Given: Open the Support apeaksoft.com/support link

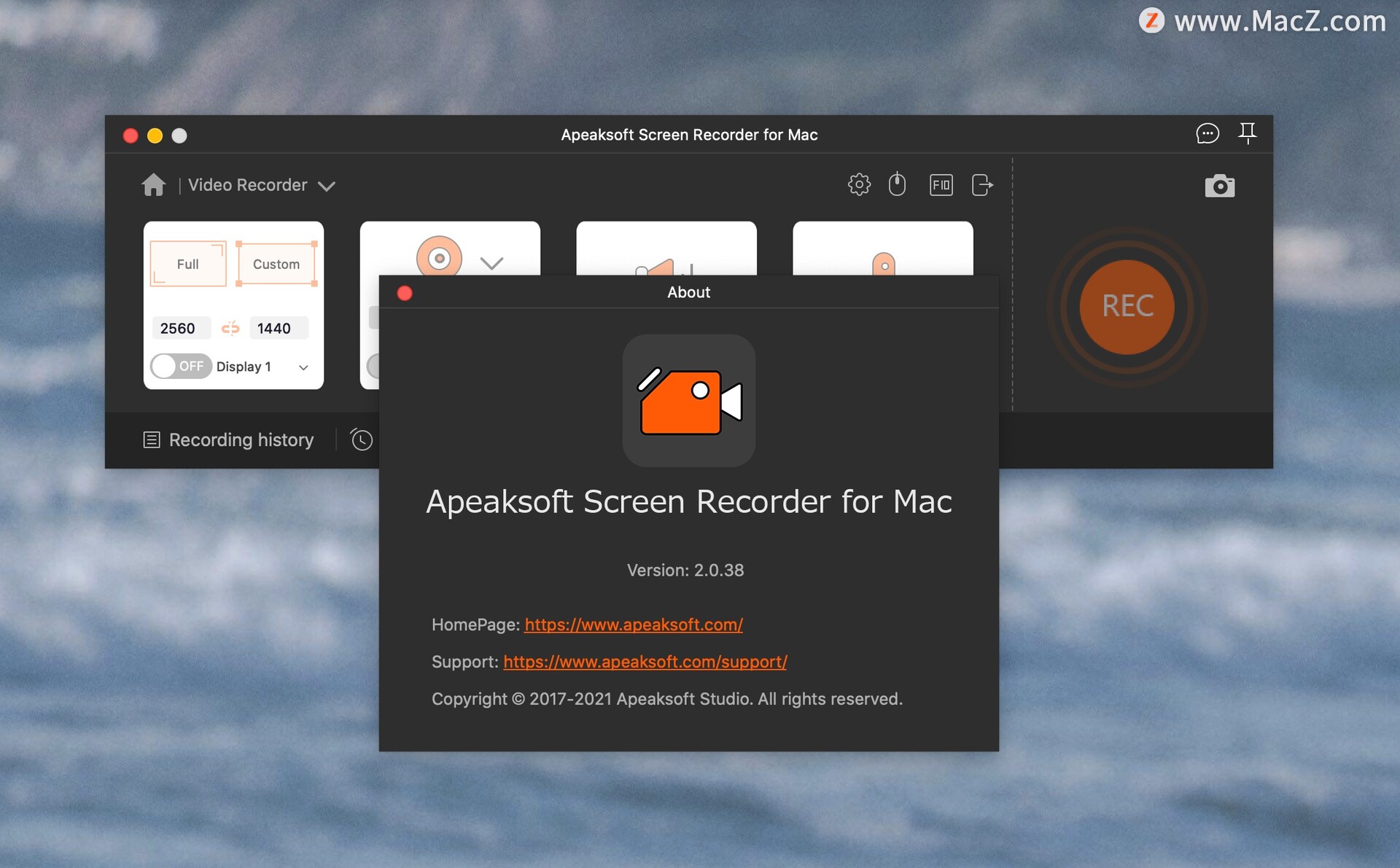Looking at the screenshot, I should [x=645, y=662].
